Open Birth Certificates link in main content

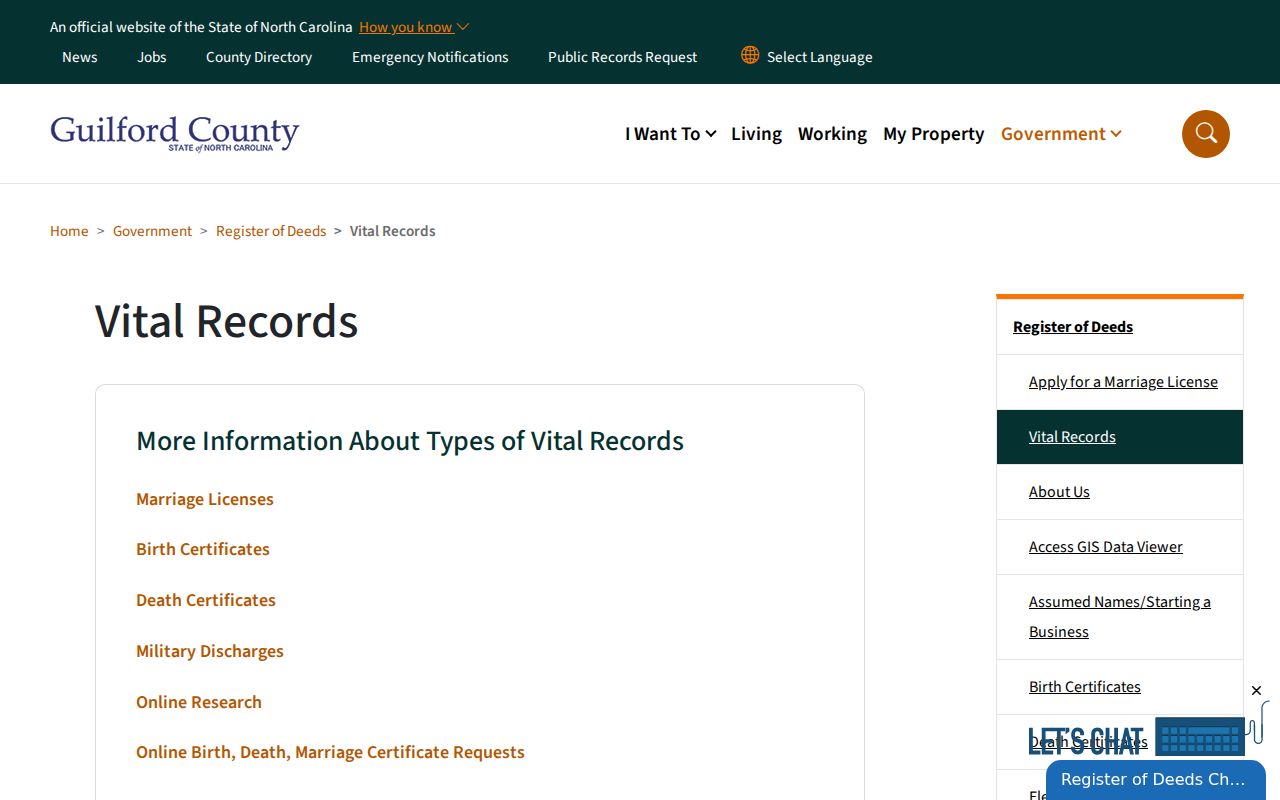coord(203,549)
